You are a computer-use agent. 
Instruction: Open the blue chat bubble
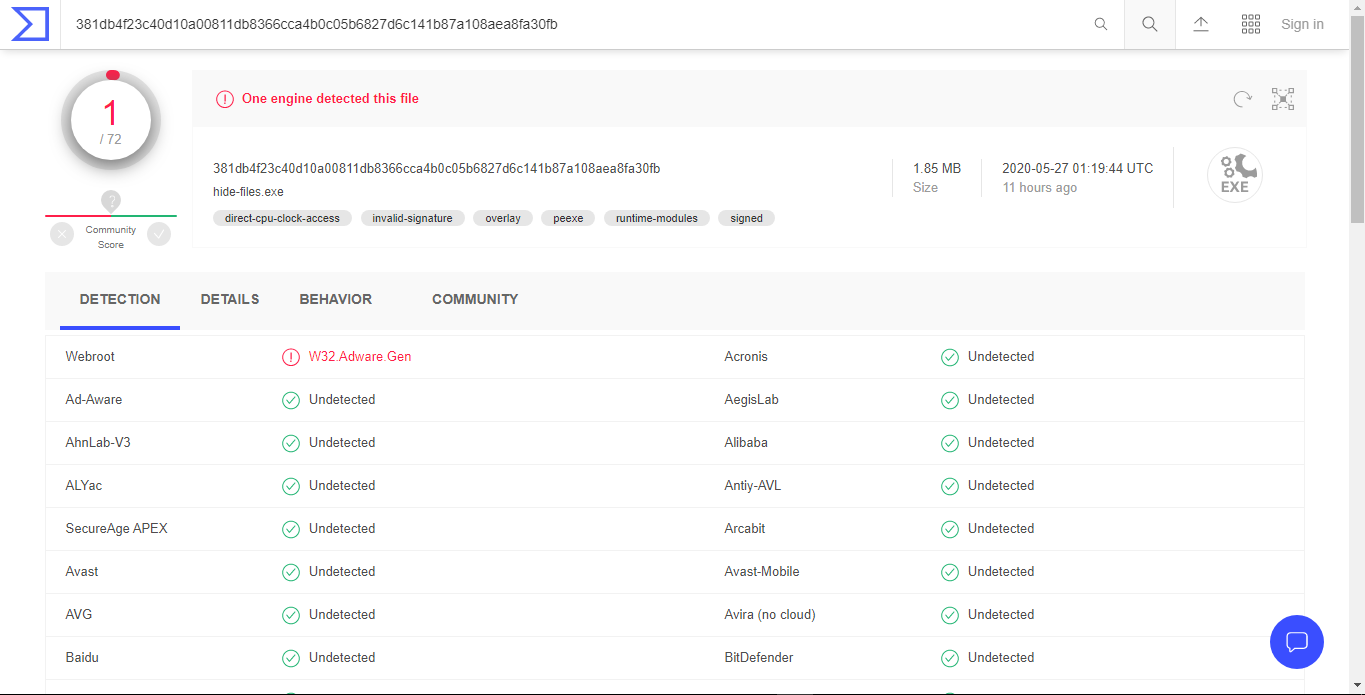click(1297, 641)
